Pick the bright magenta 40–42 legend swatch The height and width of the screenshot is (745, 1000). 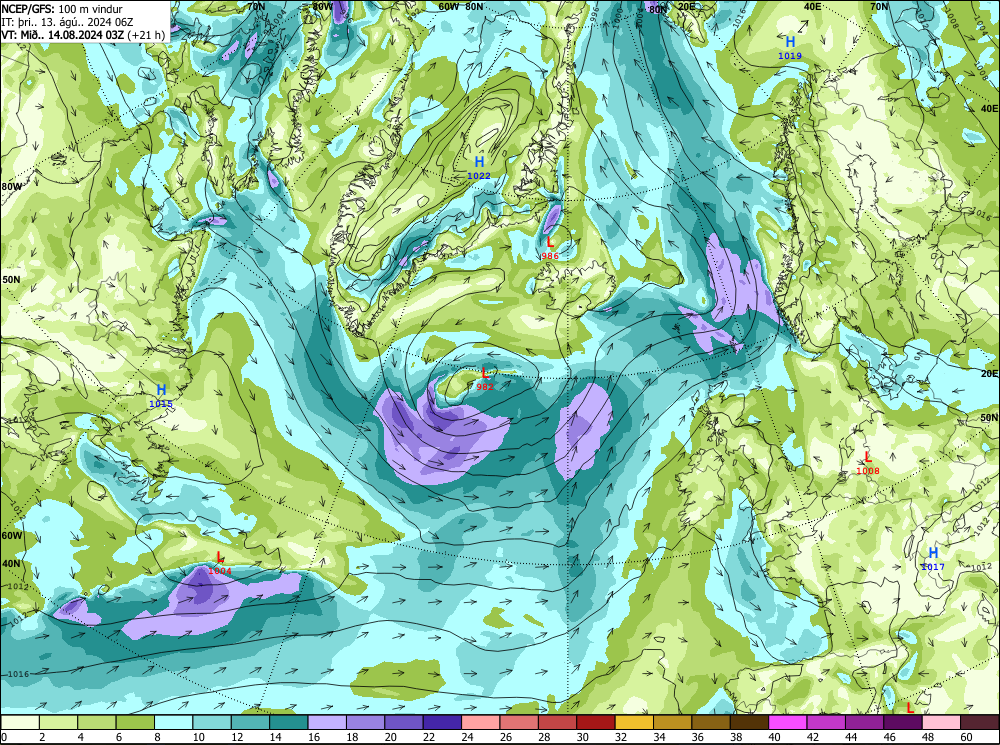(788, 722)
